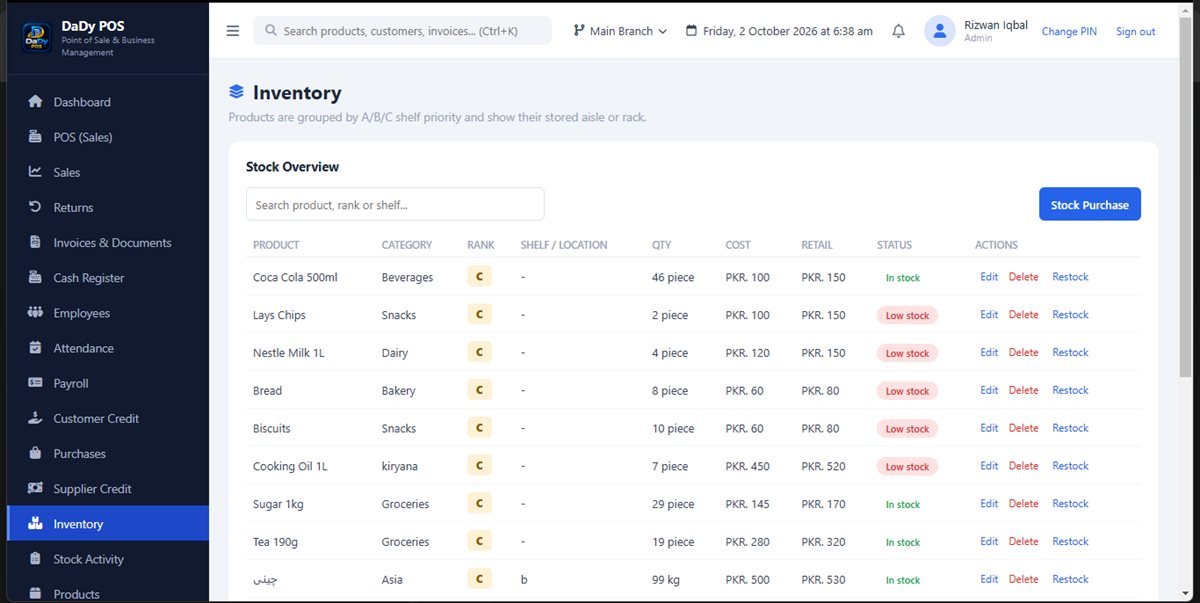Restock Cooking Oil 1L

click(x=1070, y=466)
